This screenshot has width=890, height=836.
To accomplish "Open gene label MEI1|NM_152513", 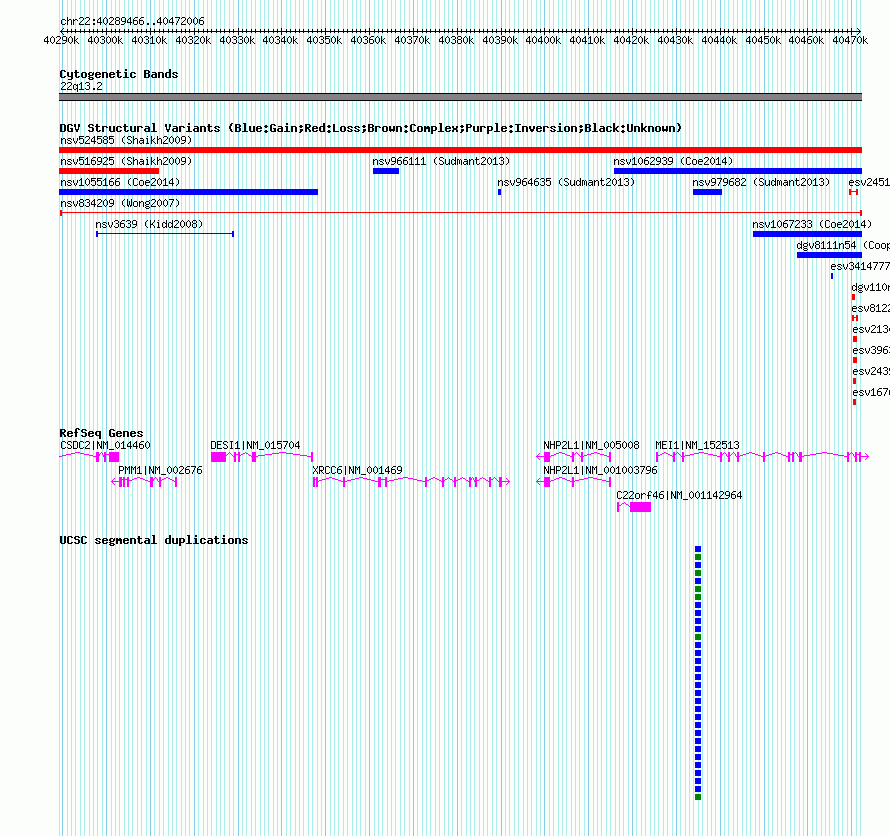I will click(x=697, y=445).
